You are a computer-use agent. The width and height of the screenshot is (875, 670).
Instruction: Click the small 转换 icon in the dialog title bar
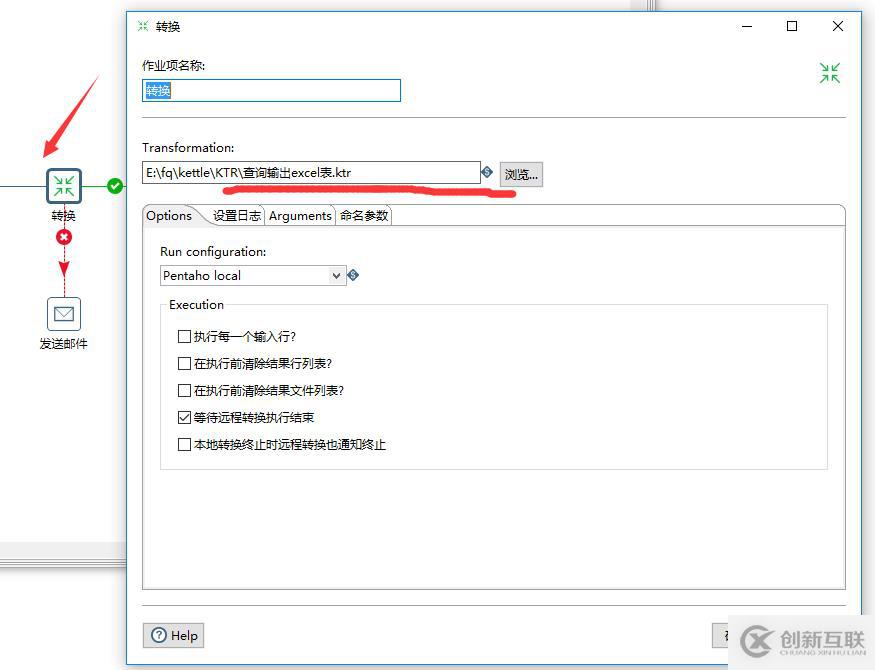point(143,26)
